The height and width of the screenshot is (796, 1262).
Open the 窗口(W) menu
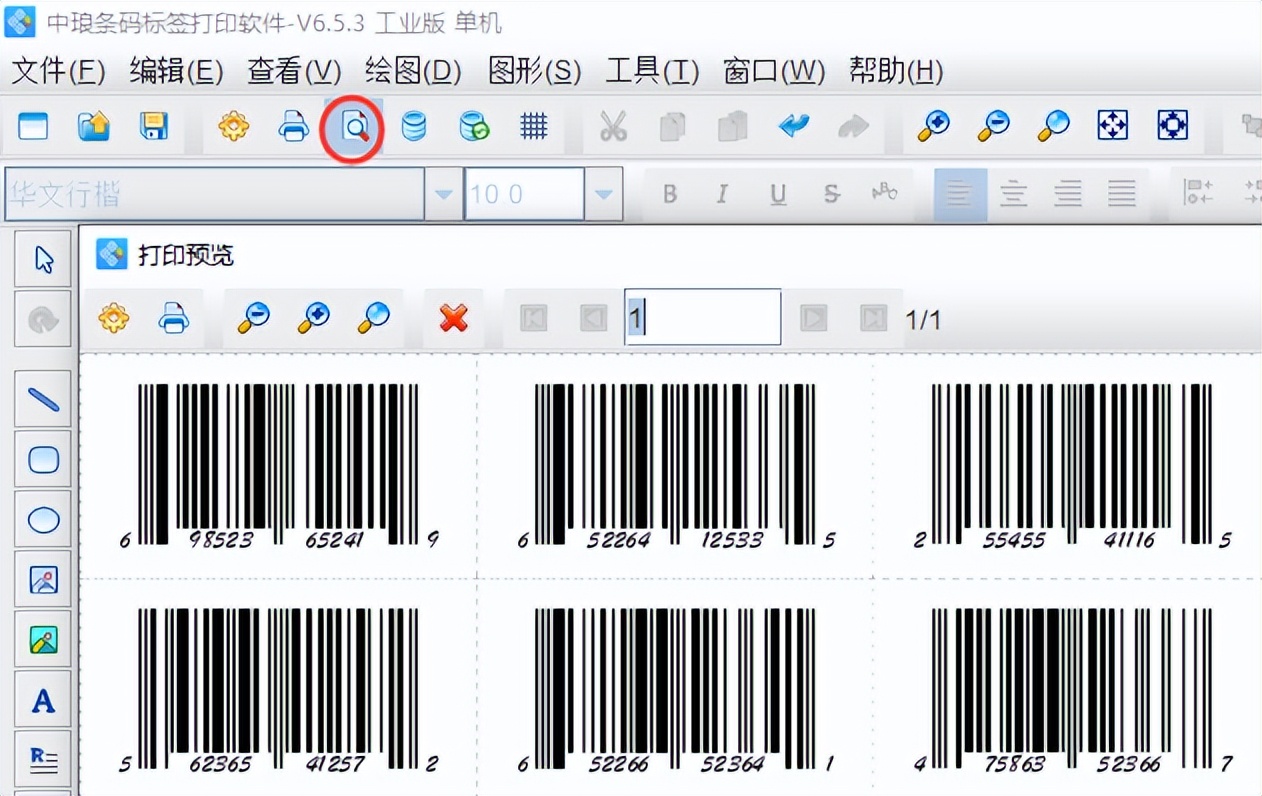(x=774, y=71)
